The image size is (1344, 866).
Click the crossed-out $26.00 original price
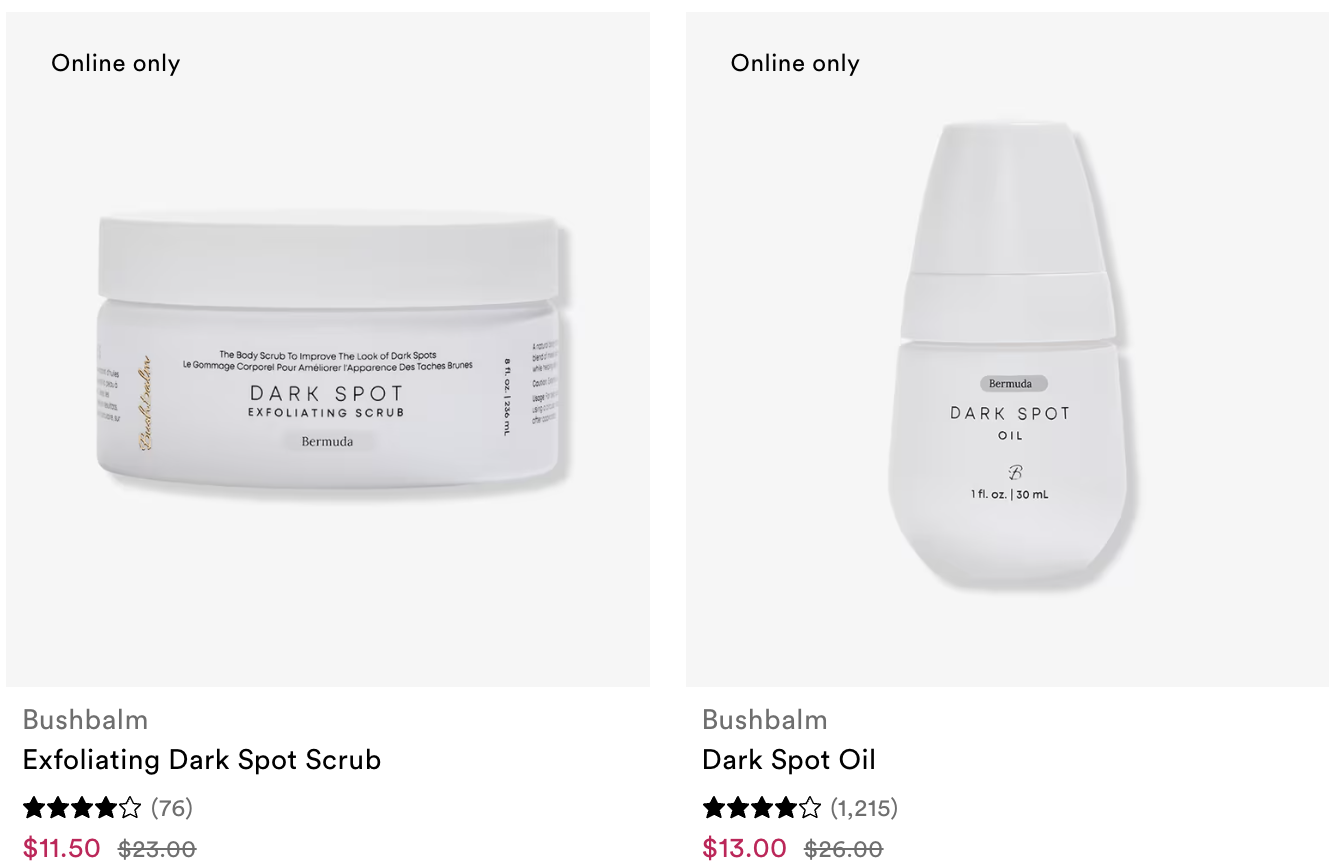click(844, 849)
